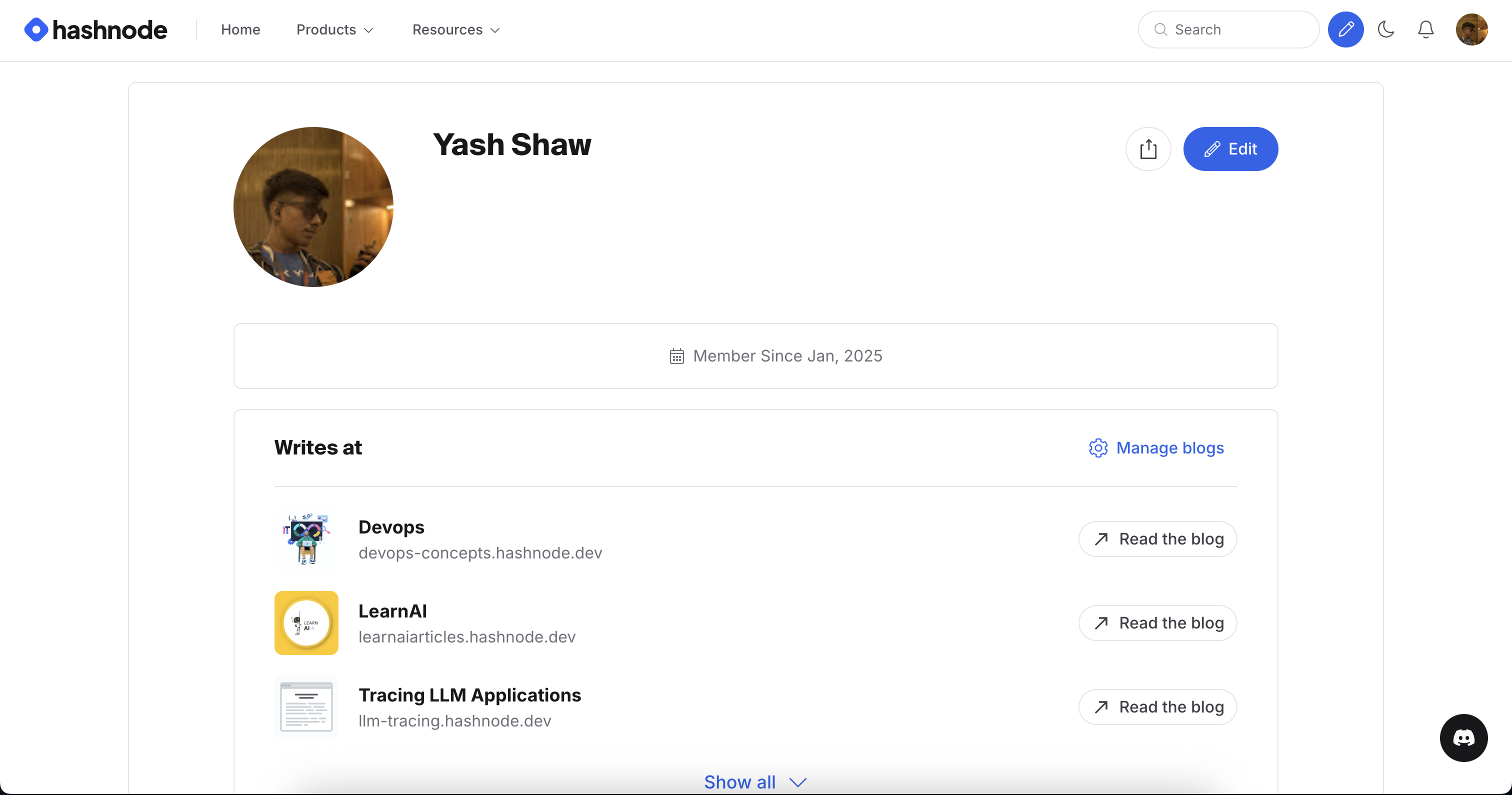Click the Tracing LLM Applications blog icon
Screen dimensions: 1512x795
pos(306,707)
